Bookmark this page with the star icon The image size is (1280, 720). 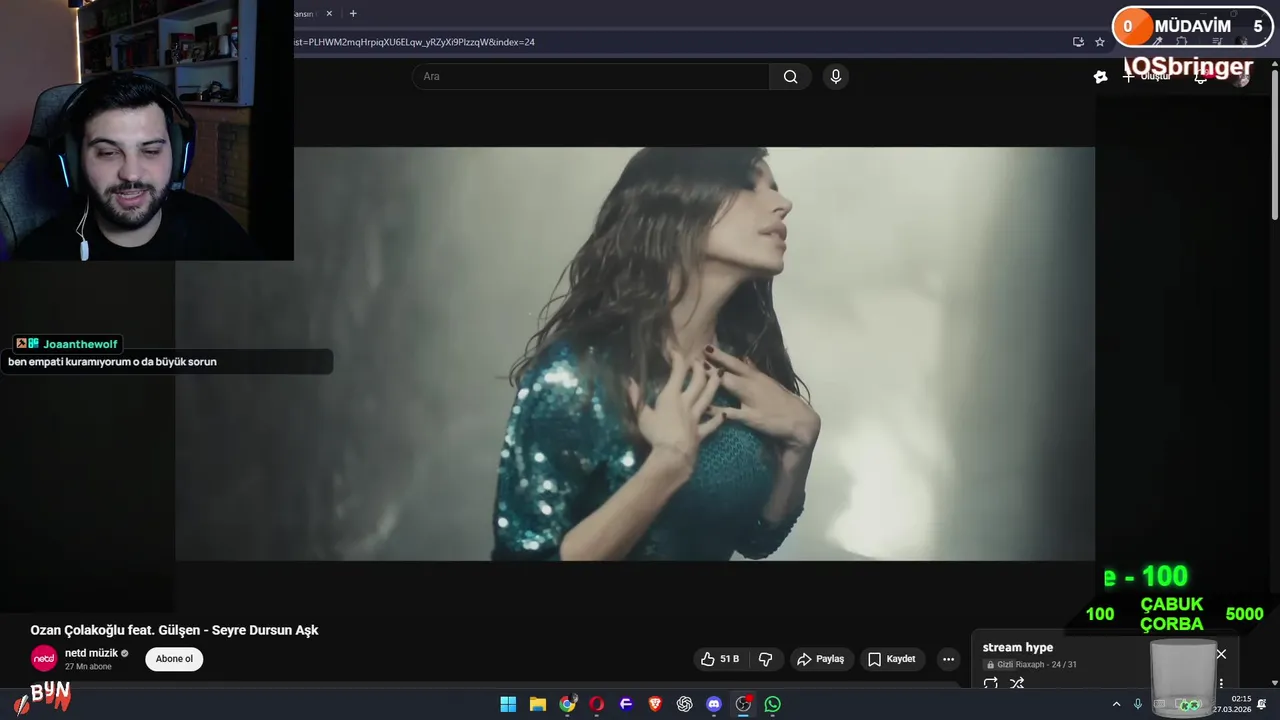click(x=1100, y=42)
